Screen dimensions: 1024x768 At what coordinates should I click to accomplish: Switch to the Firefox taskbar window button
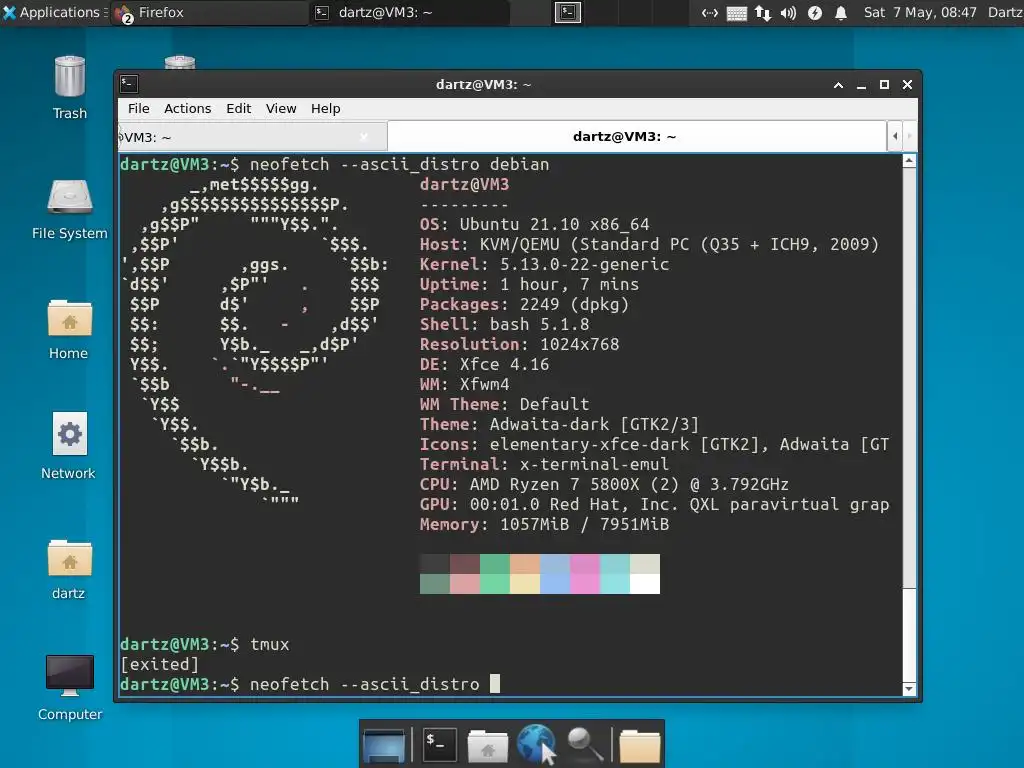click(x=209, y=12)
